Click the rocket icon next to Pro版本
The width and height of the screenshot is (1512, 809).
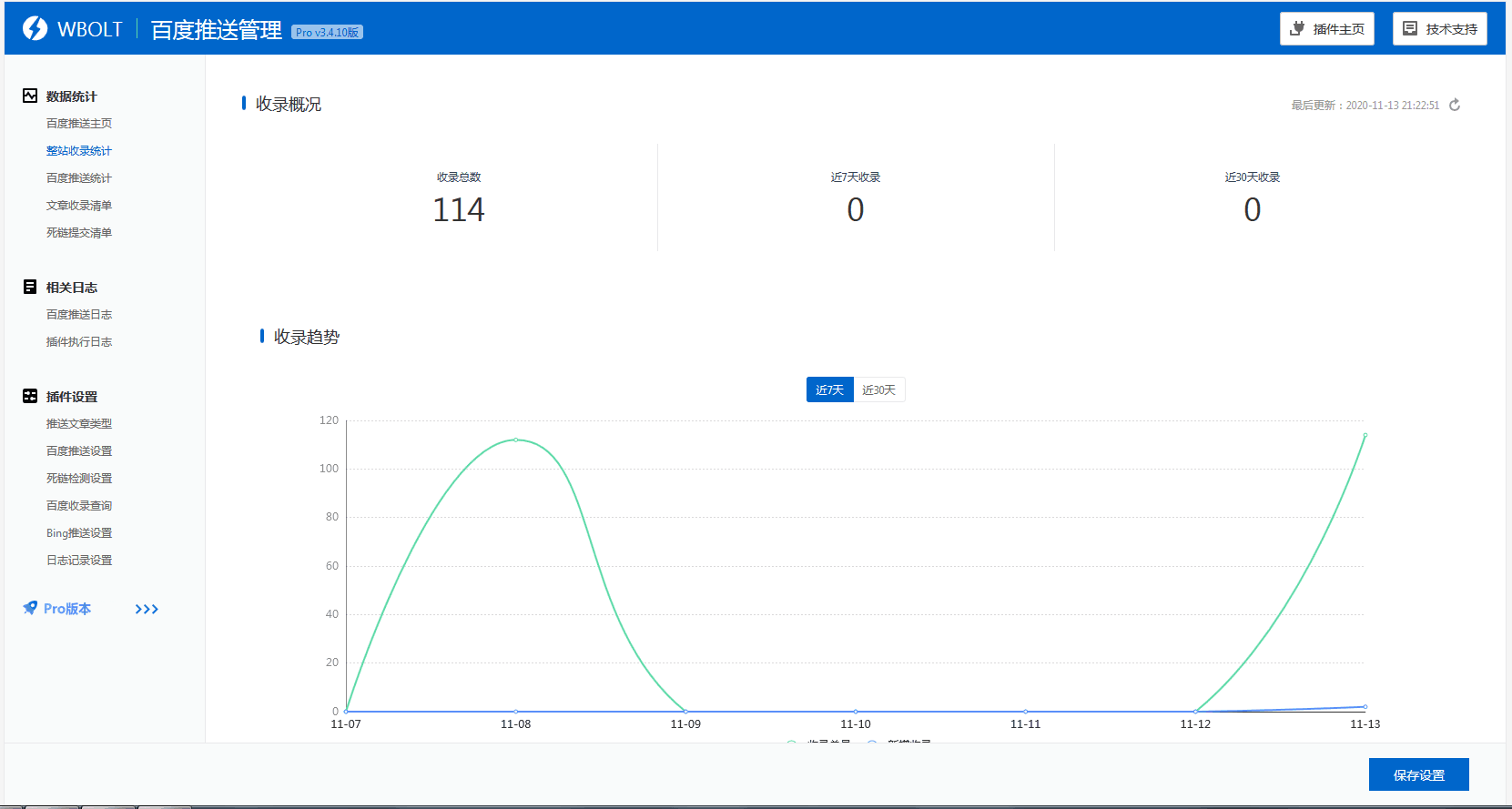[x=30, y=608]
